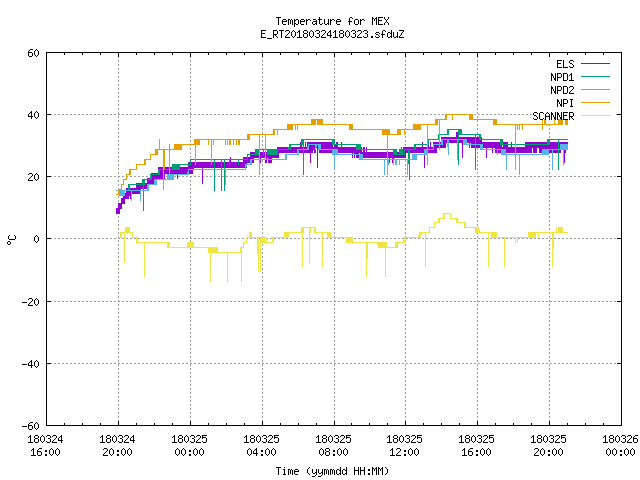
Task: Click the orange NPI legend line sample
Action: pyautogui.click(x=595, y=102)
